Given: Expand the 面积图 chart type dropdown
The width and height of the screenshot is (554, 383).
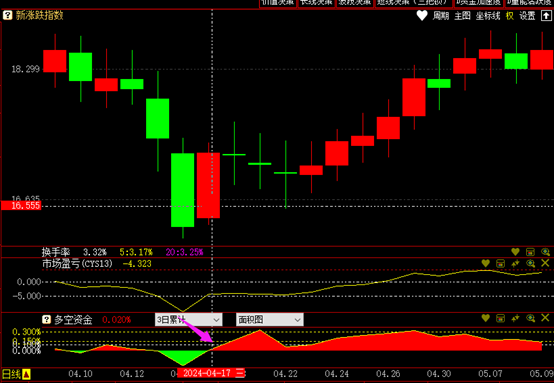Looking at the screenshot, I should [x=270, y=320].
